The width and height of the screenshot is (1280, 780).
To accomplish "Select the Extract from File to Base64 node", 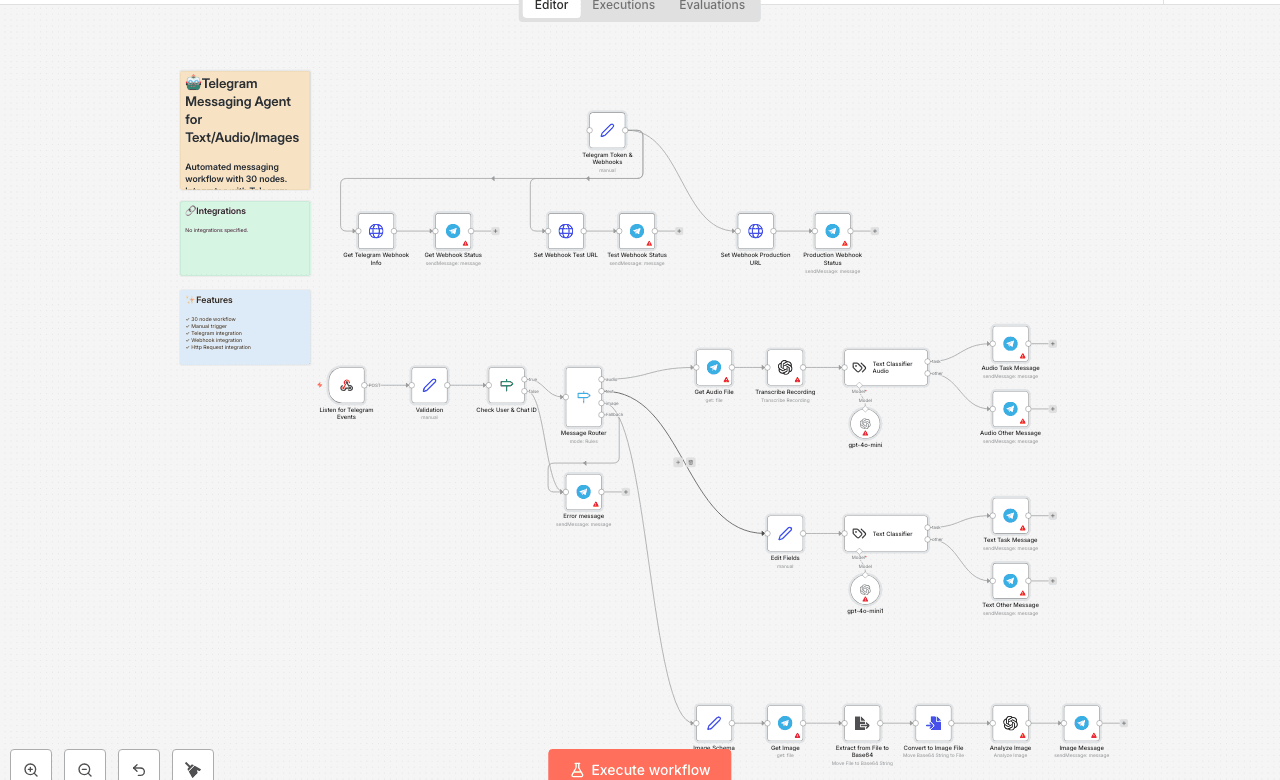I will (862, 723).
